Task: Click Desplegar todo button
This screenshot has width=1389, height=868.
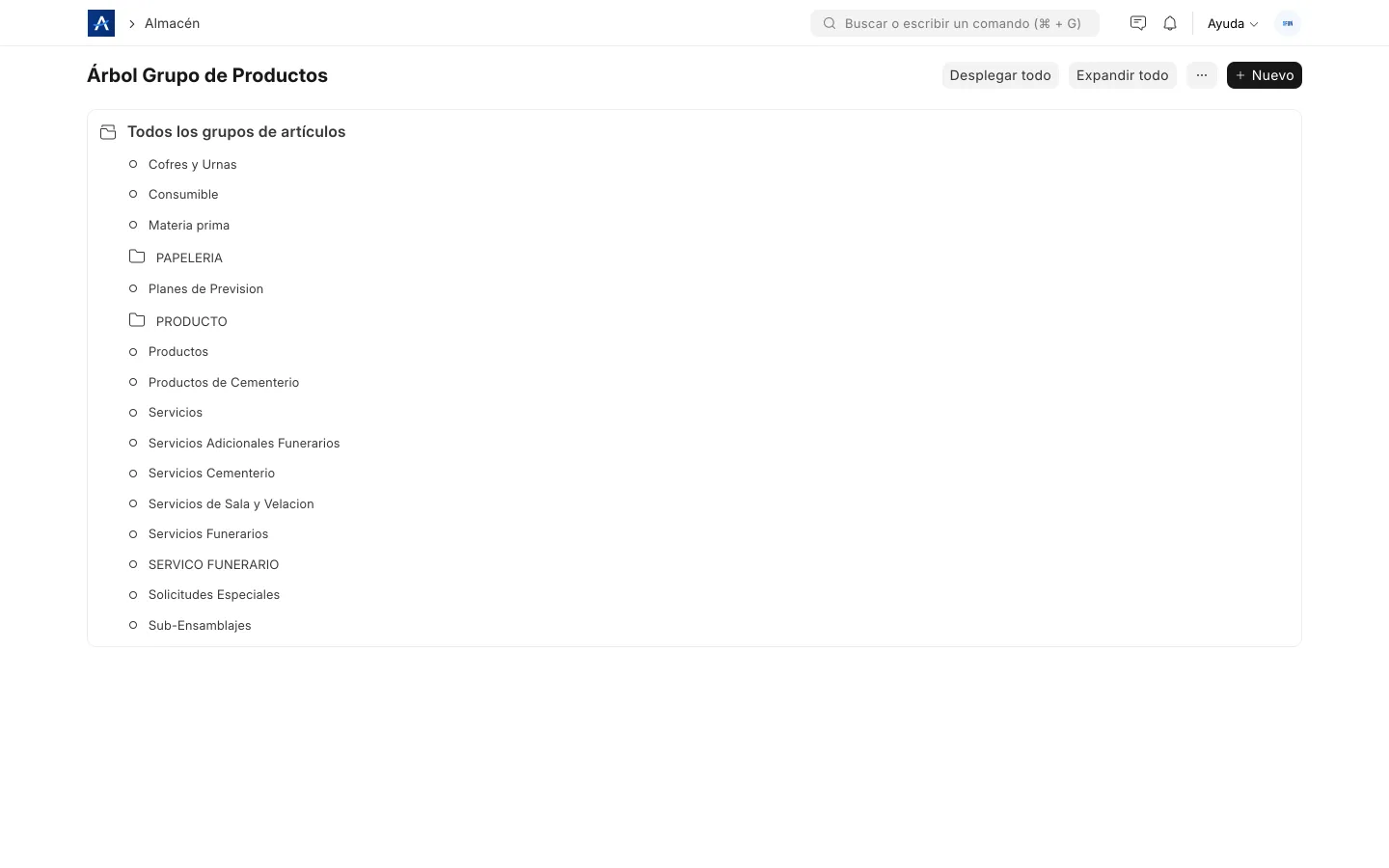Action: (1000, 75)
